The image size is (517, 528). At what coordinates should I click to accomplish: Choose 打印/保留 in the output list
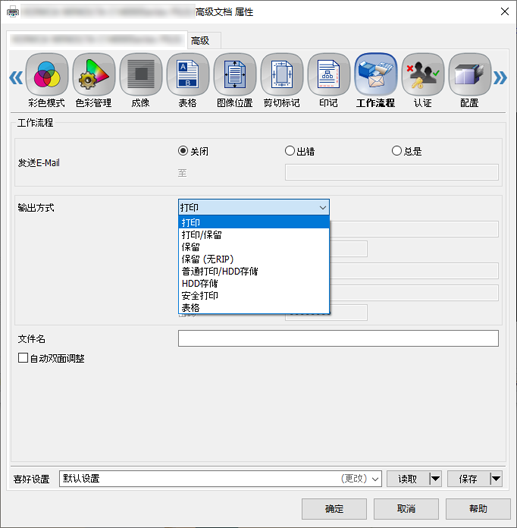click(x=254, y=235)
